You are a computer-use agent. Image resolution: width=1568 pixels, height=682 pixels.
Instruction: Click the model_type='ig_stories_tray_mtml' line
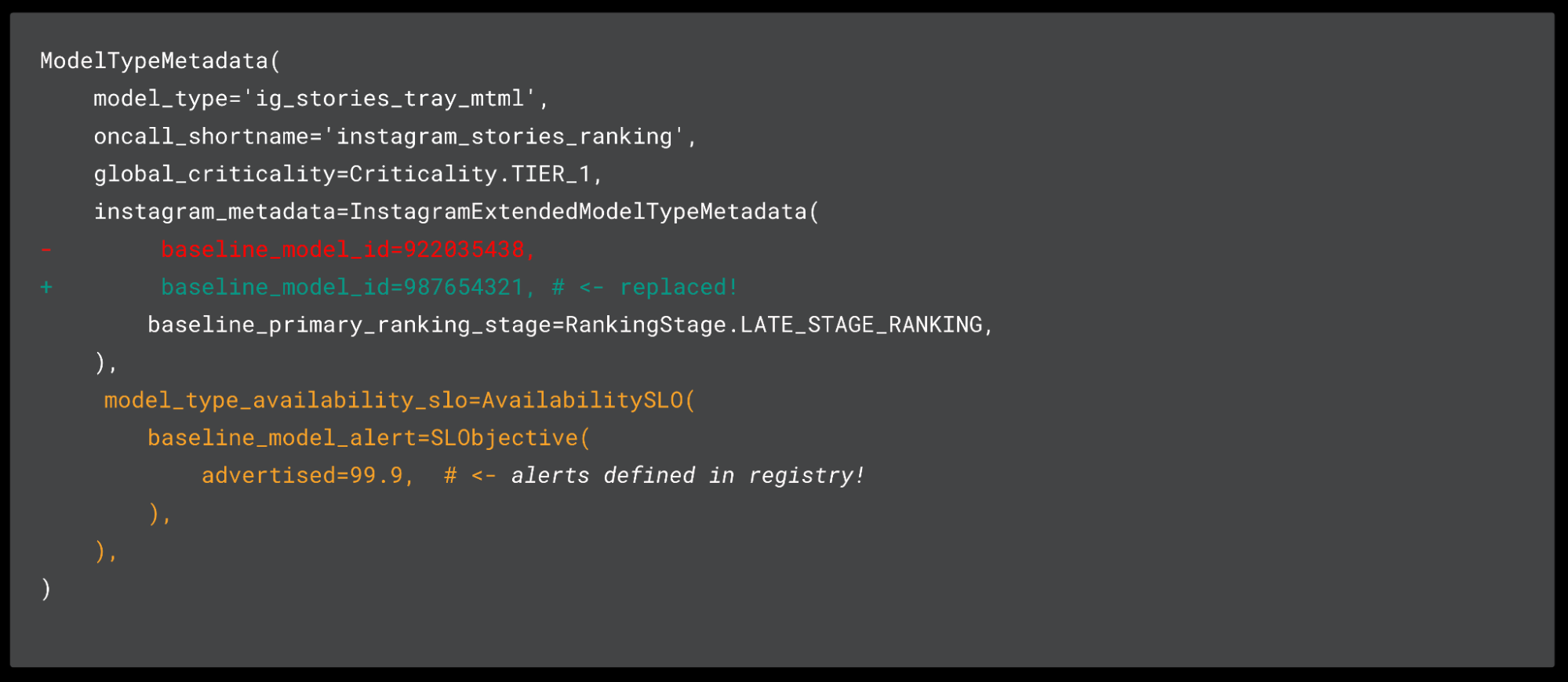click(x=320, y=98)
